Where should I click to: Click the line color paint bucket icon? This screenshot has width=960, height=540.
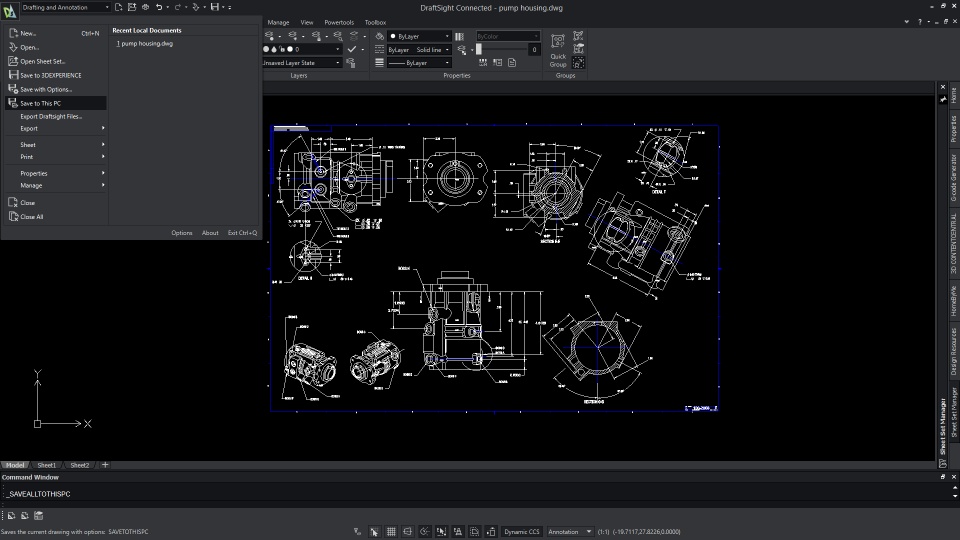tap(380, 36)
